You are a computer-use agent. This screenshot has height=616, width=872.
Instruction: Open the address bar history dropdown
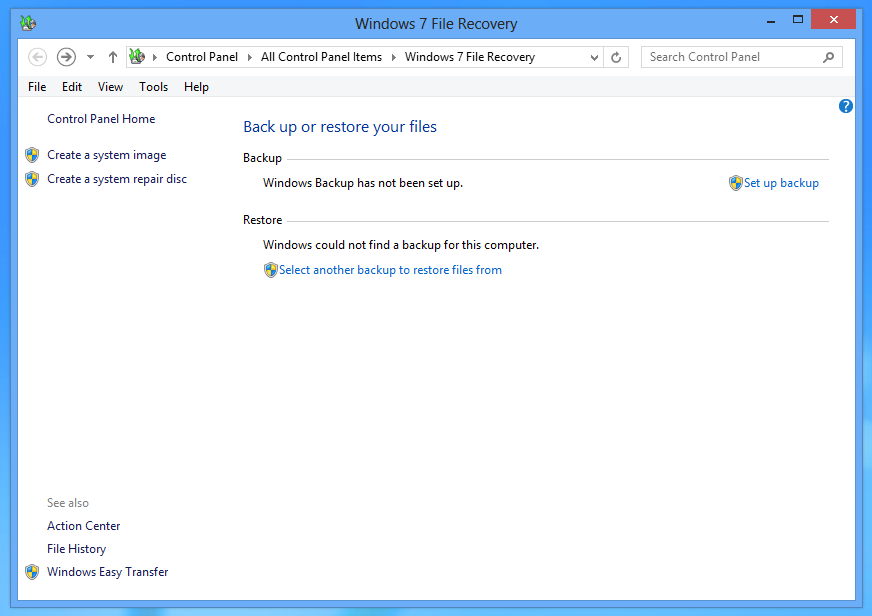[594, 57]
